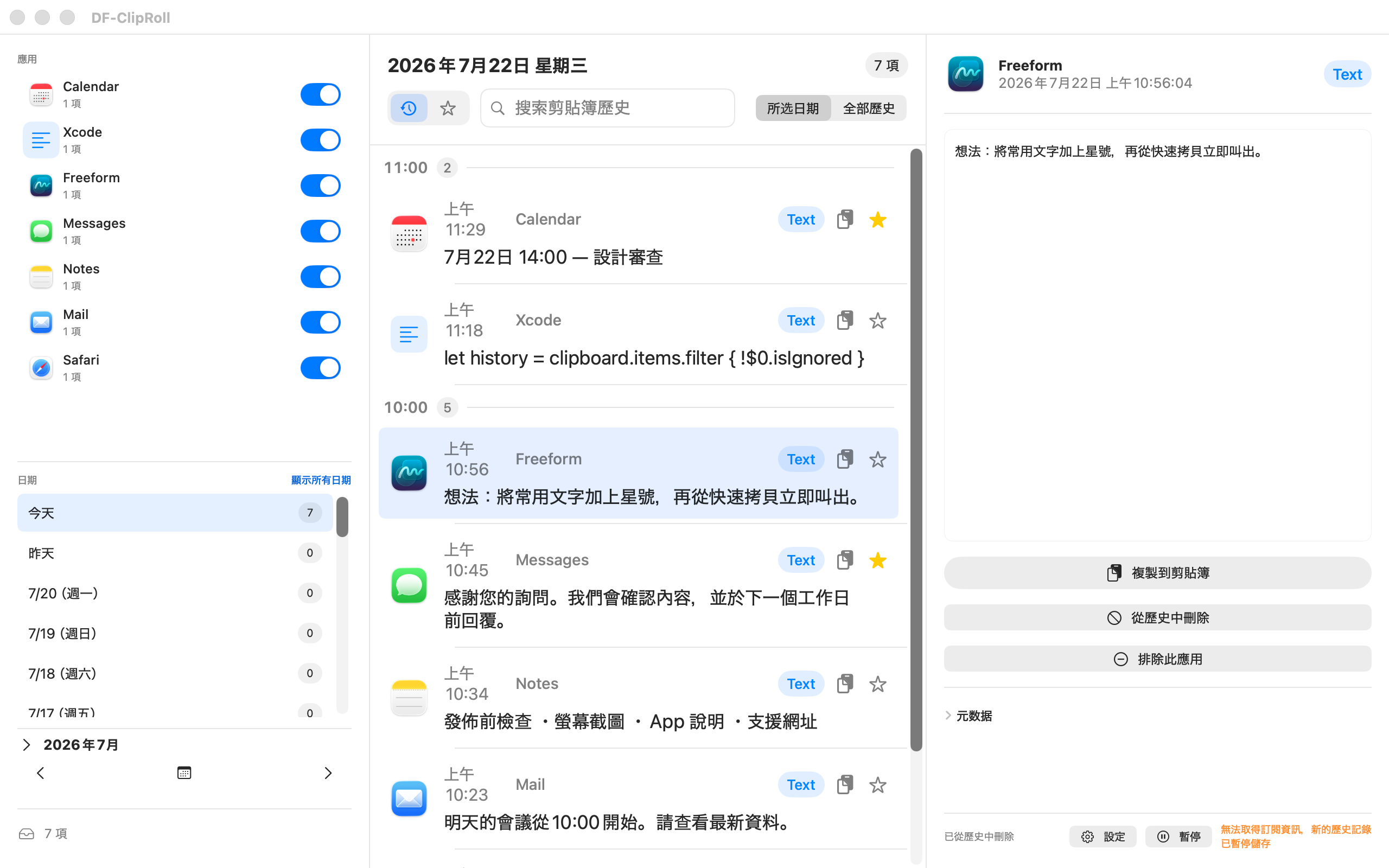The height and width of the screenshot is (868, 1389).
Task: Unstar the Messages 10:45 clip
Action: [877, 560]
